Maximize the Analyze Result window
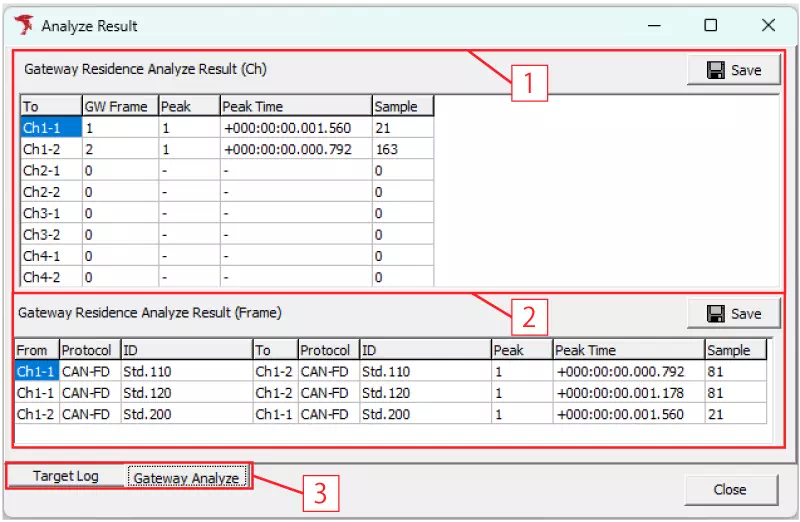Screen dimensions: 800x522 click(710, 26)
